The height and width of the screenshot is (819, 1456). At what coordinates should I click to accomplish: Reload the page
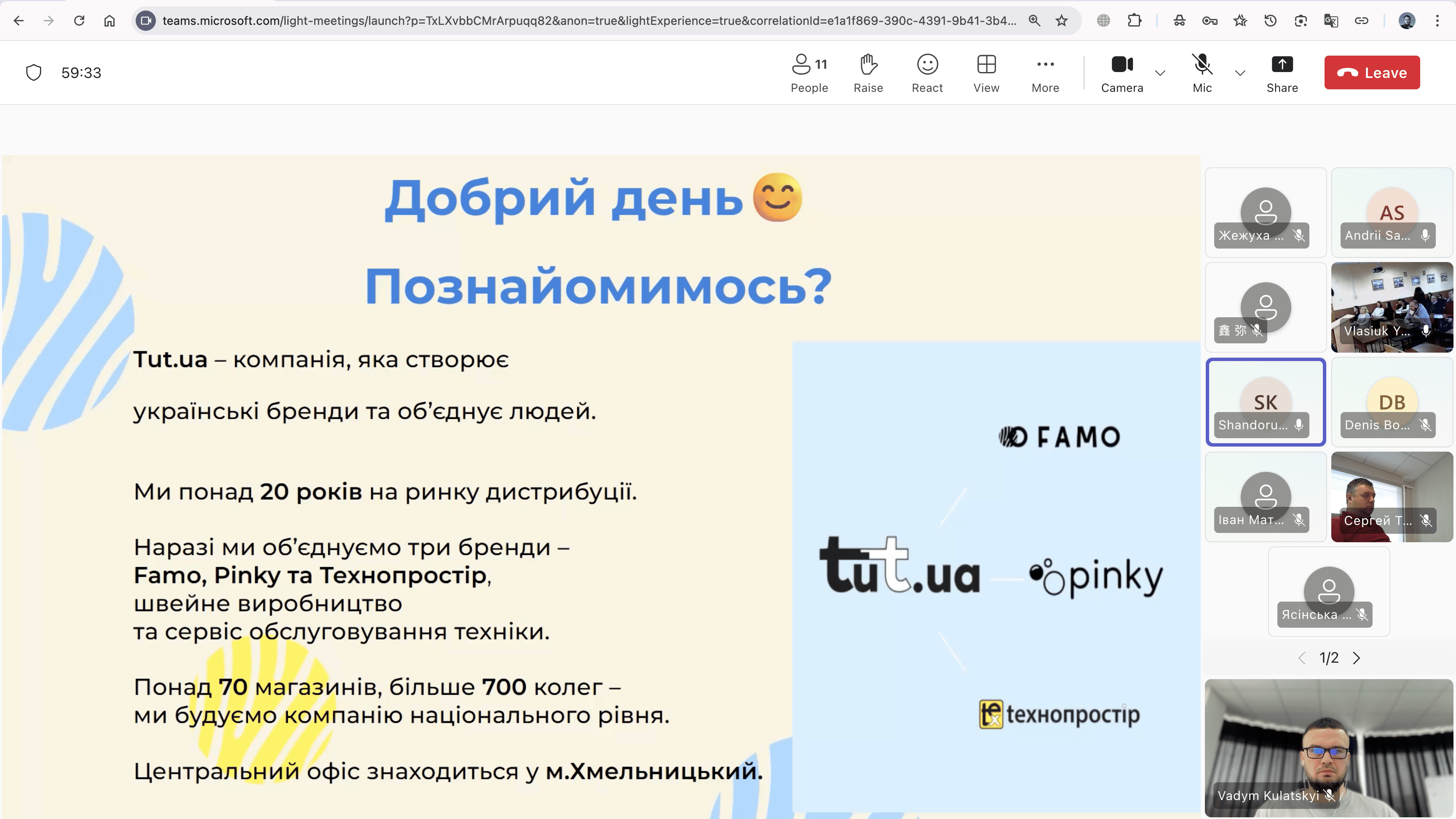[x=79, y=21]
